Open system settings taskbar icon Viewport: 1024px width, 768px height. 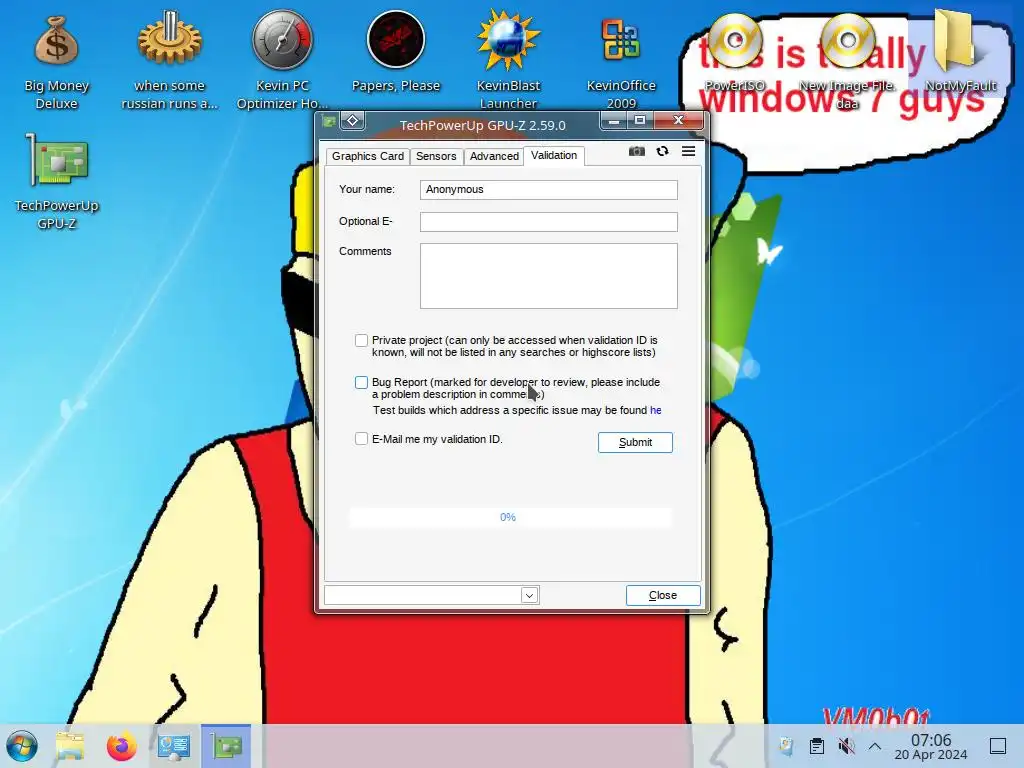tap(173, 746)
